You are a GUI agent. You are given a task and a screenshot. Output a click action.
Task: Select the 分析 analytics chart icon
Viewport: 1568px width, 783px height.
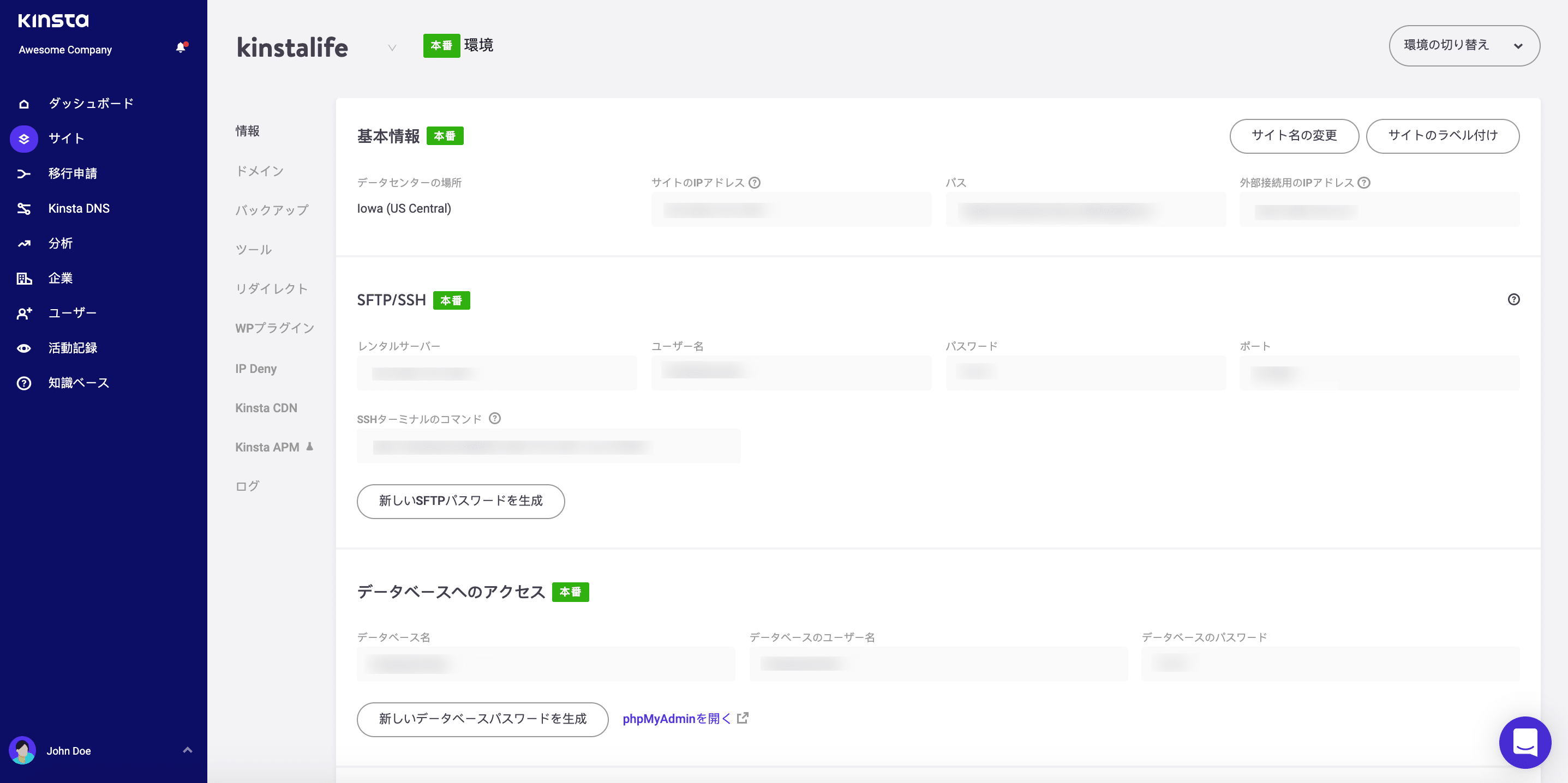[24, 243]
